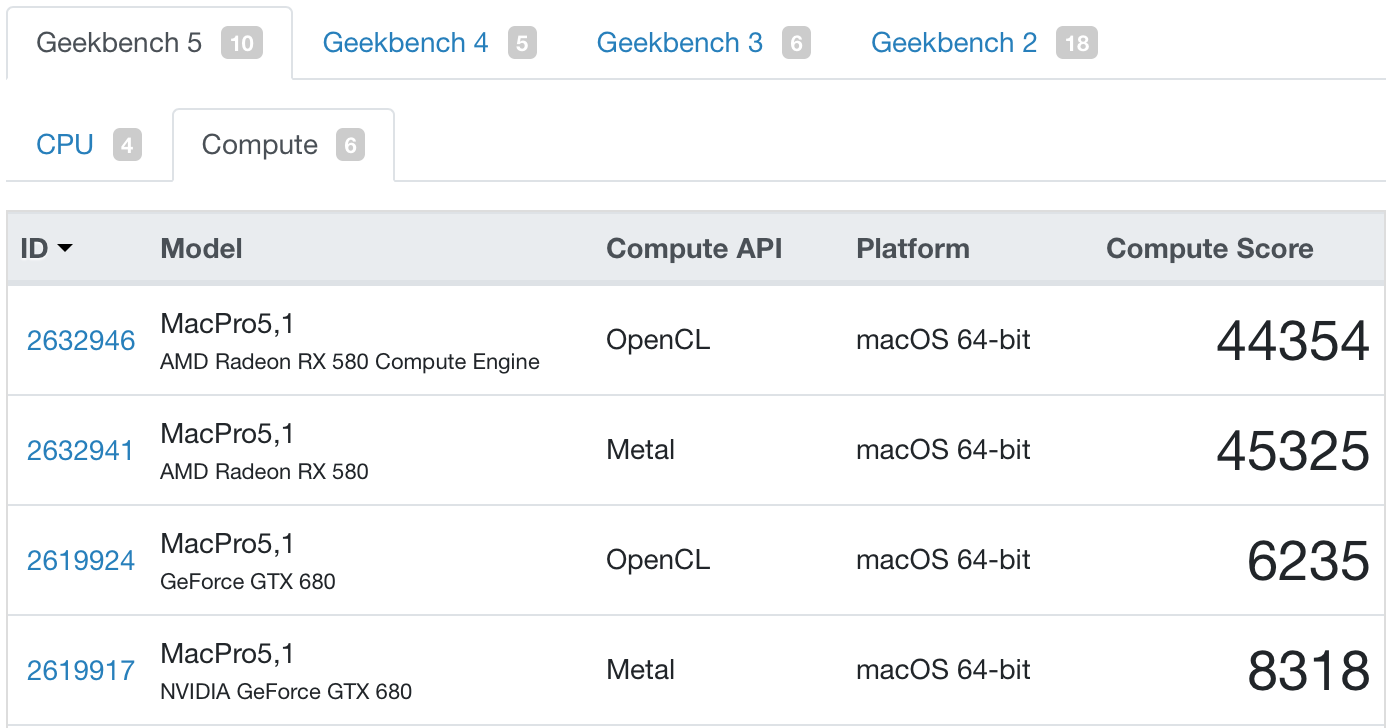Screen dimensions: 1386x728
Task: Click MacPro5,1 in the 2619917 row
Action: 227,654
